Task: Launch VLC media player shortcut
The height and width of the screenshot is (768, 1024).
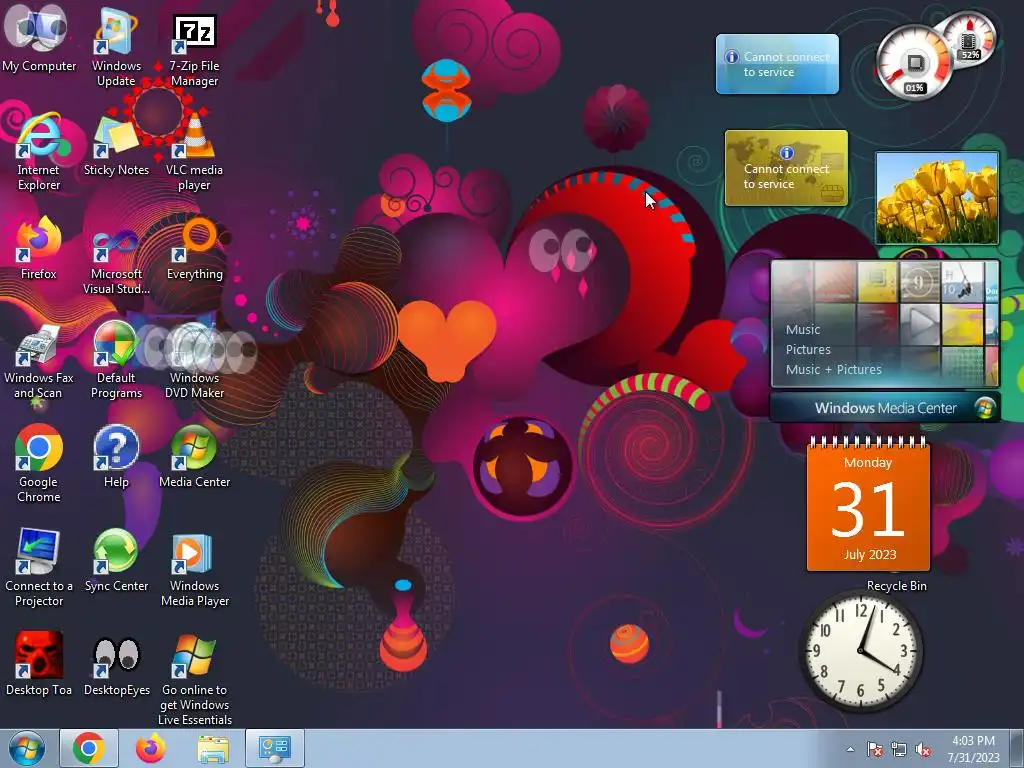Action: [x=194, y=152]
